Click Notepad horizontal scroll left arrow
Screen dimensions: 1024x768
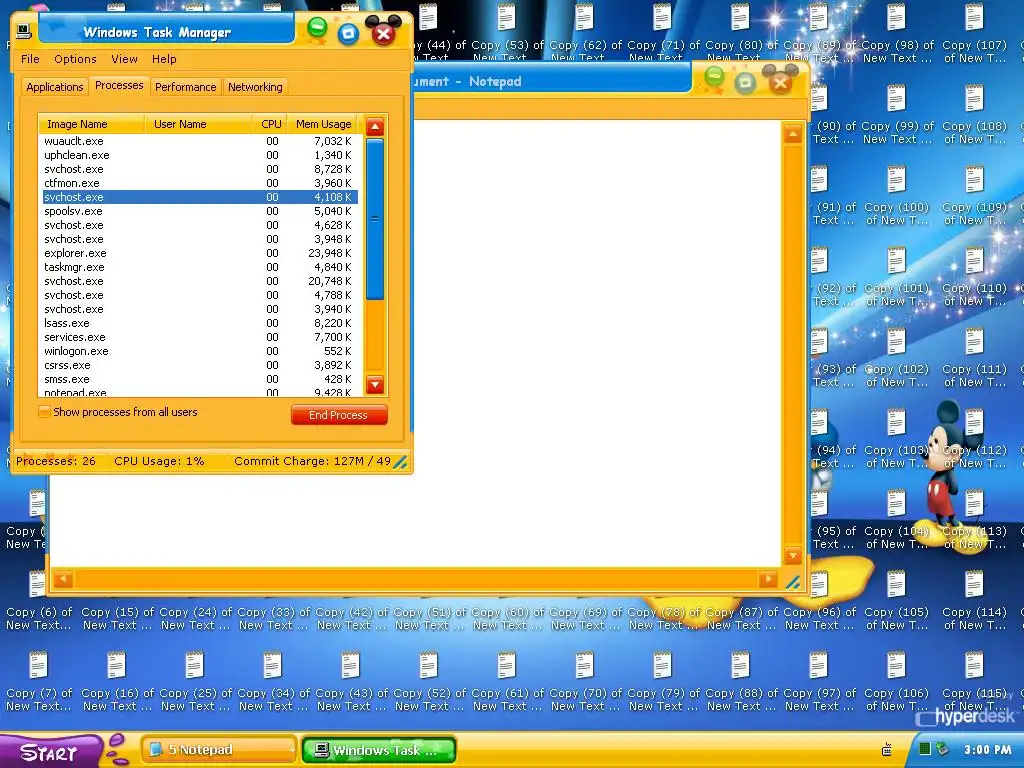click(x=63, y=579)
